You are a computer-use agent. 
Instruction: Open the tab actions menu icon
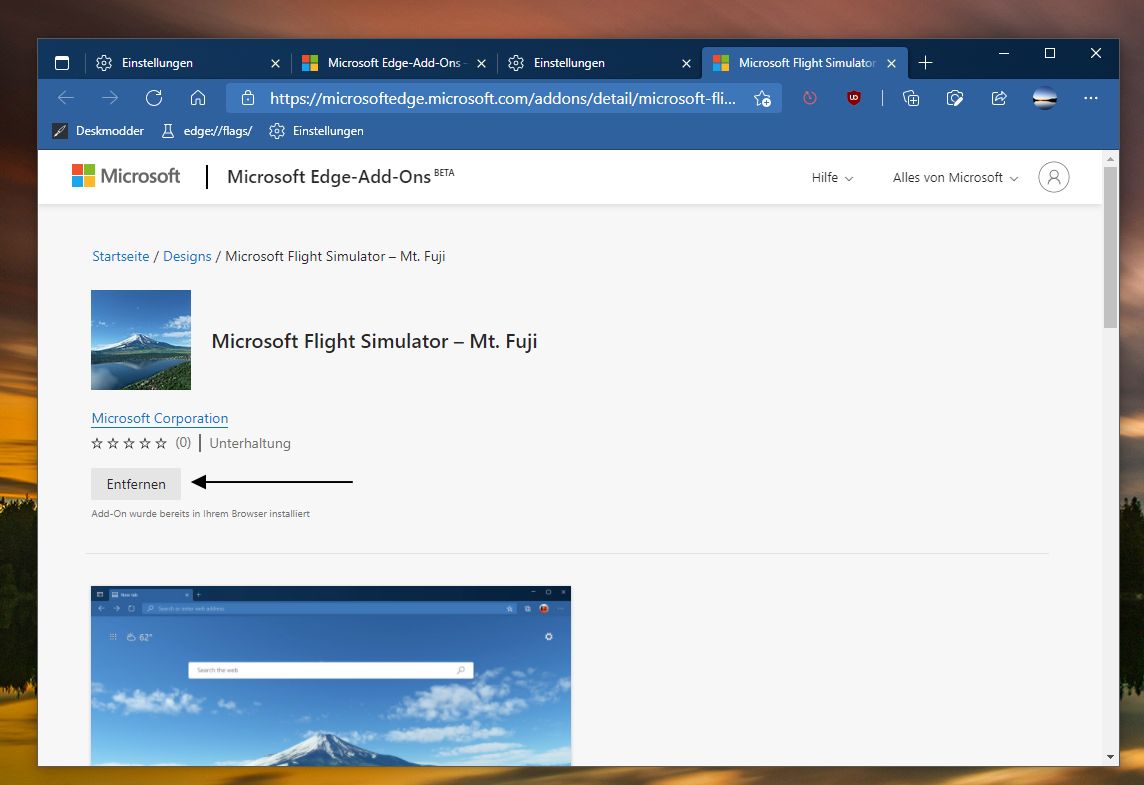pos(62,63)
